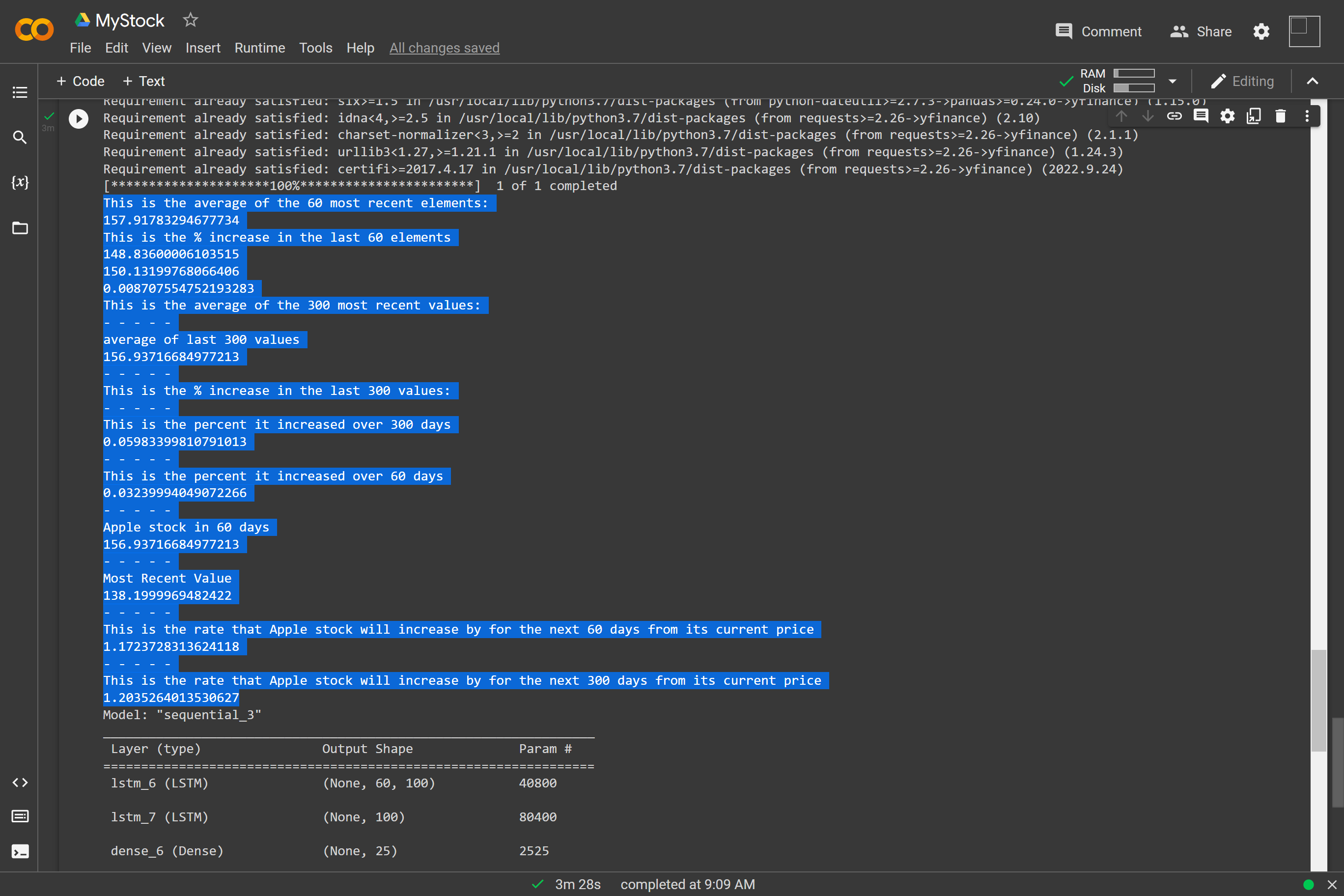The height and width of the screenshot is (896, 1344).
Task: Open the Command palette icon
Action: pyautogui.click(x=20, y=816)
